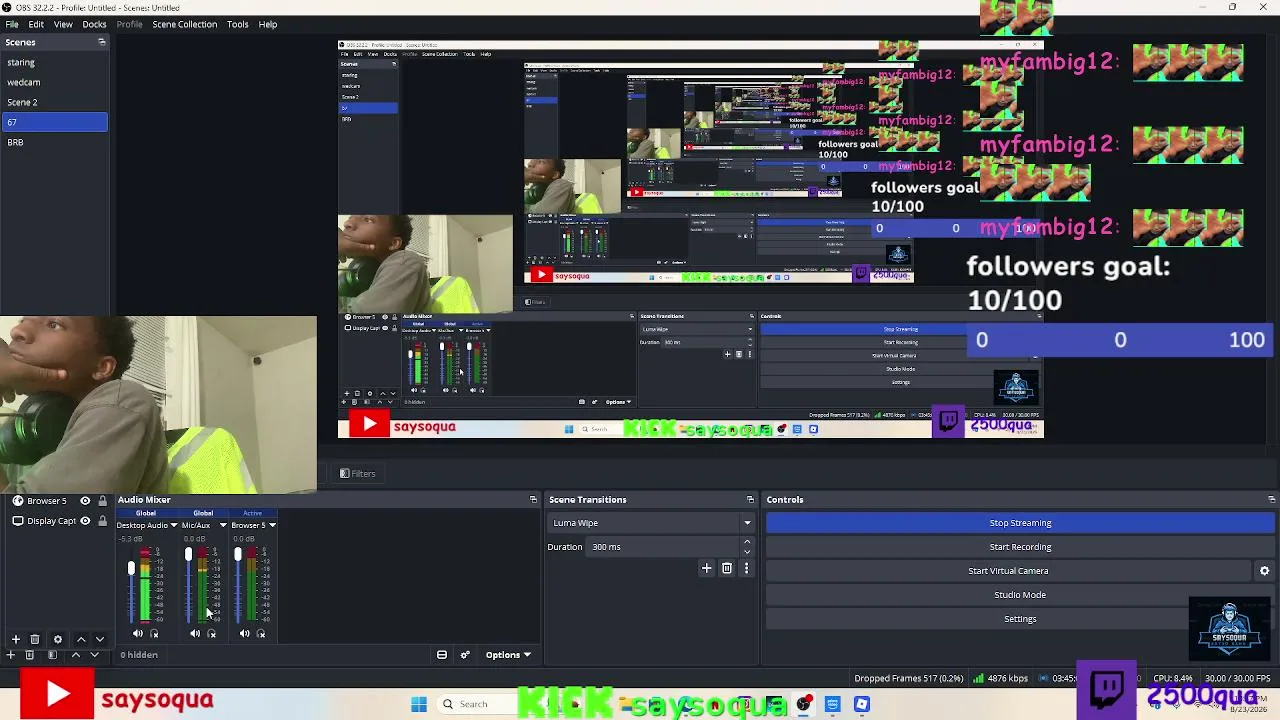
Task: Expand Mic/Aux channel options arrow
Action: coord(223,525)
